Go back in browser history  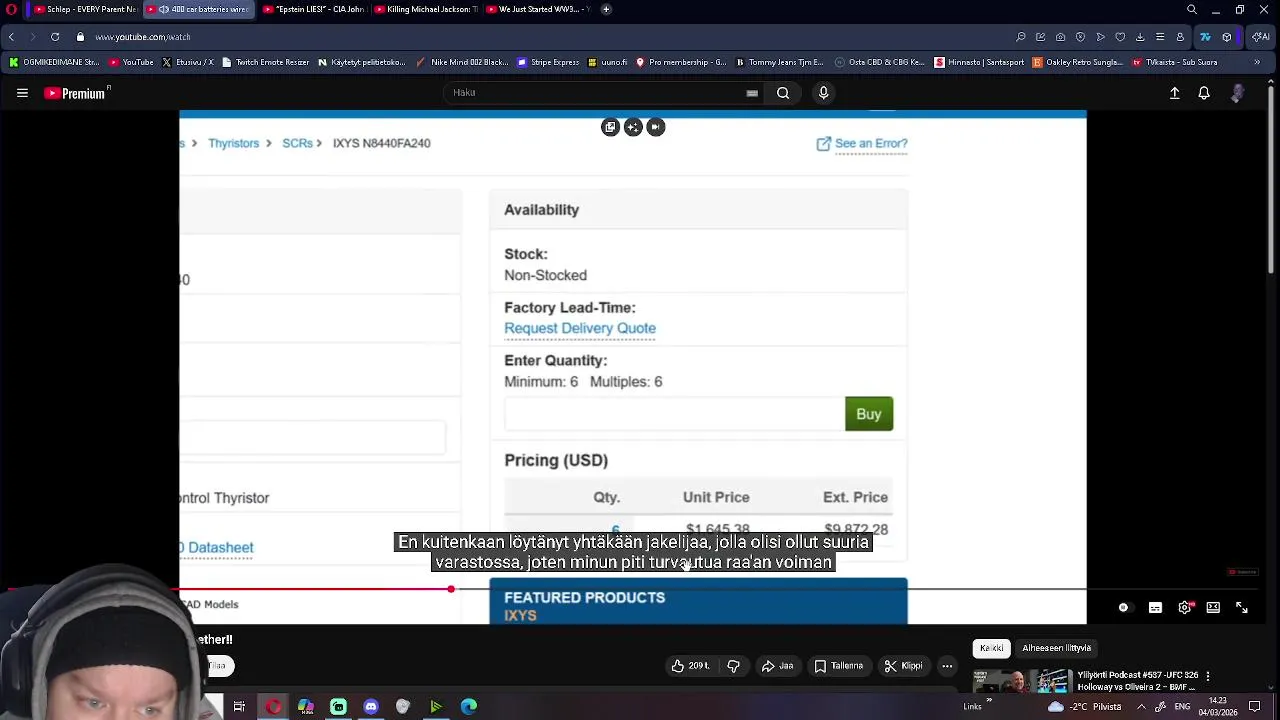point(11,37)
